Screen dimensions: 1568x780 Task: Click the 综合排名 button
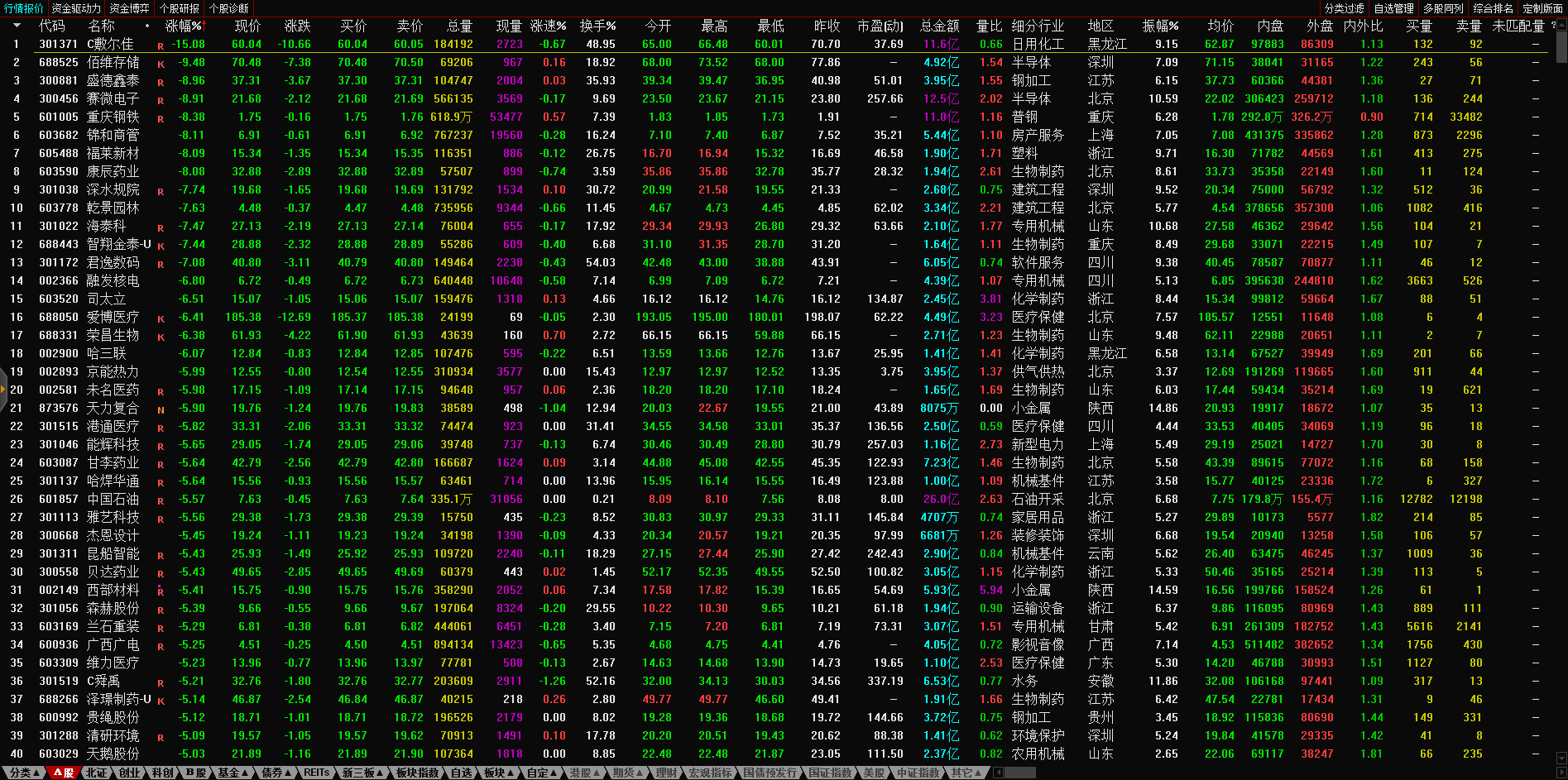point(1493,8)
